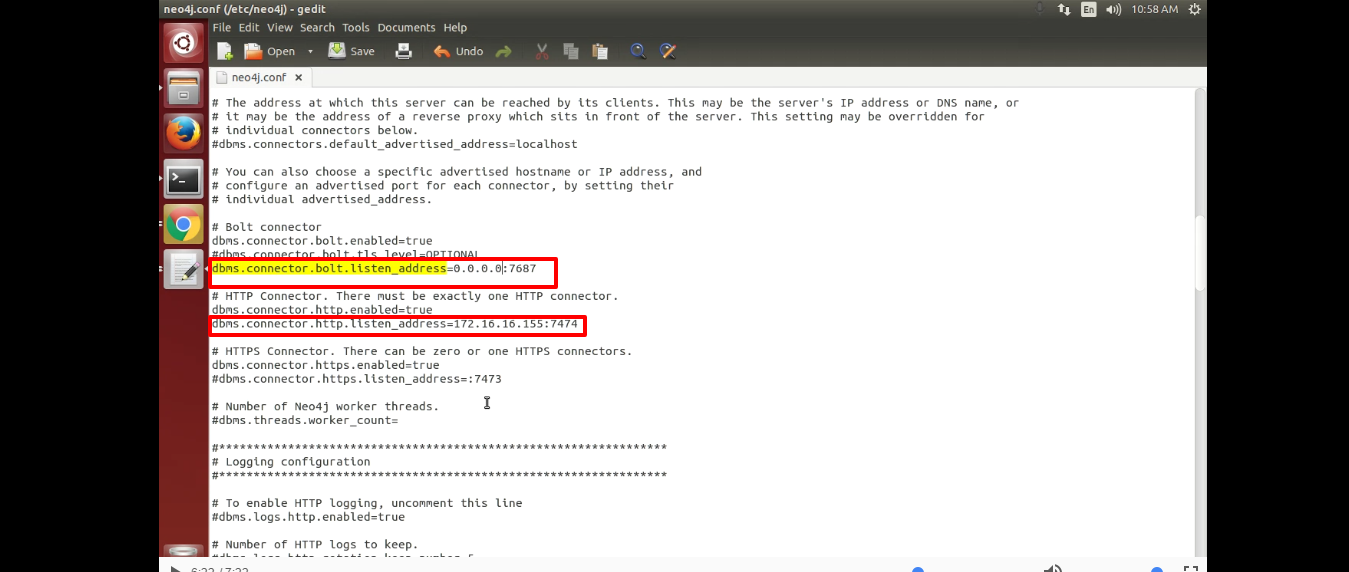Image resolution: width=1349 pixels, height=572 pixels.
Task: Click #dbms.connectors.default_advertised_address=localhost line
Action: (394, 144)
